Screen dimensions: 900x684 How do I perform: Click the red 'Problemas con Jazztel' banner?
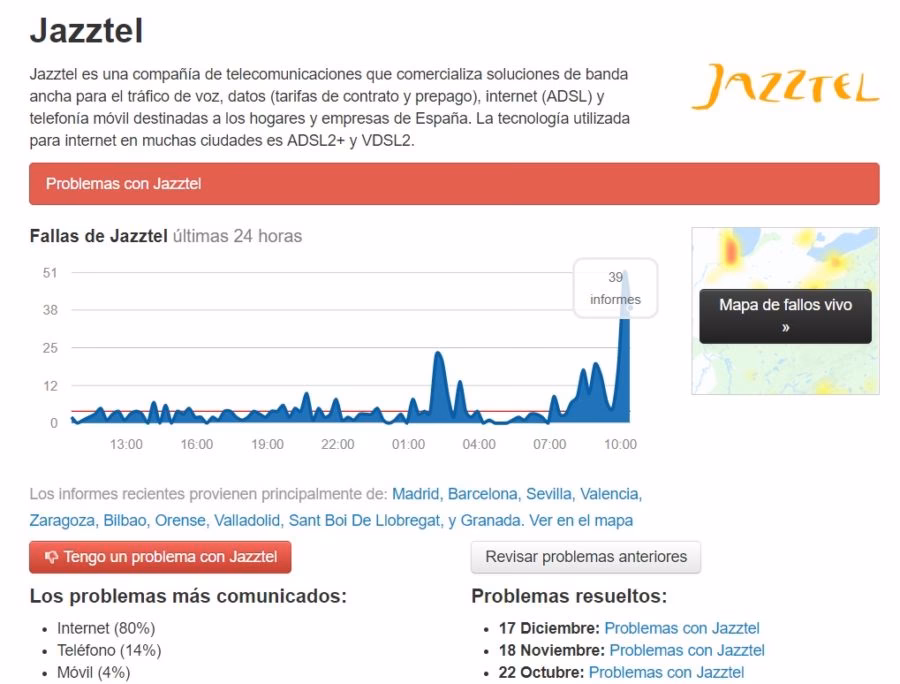(x=454, y=184)
